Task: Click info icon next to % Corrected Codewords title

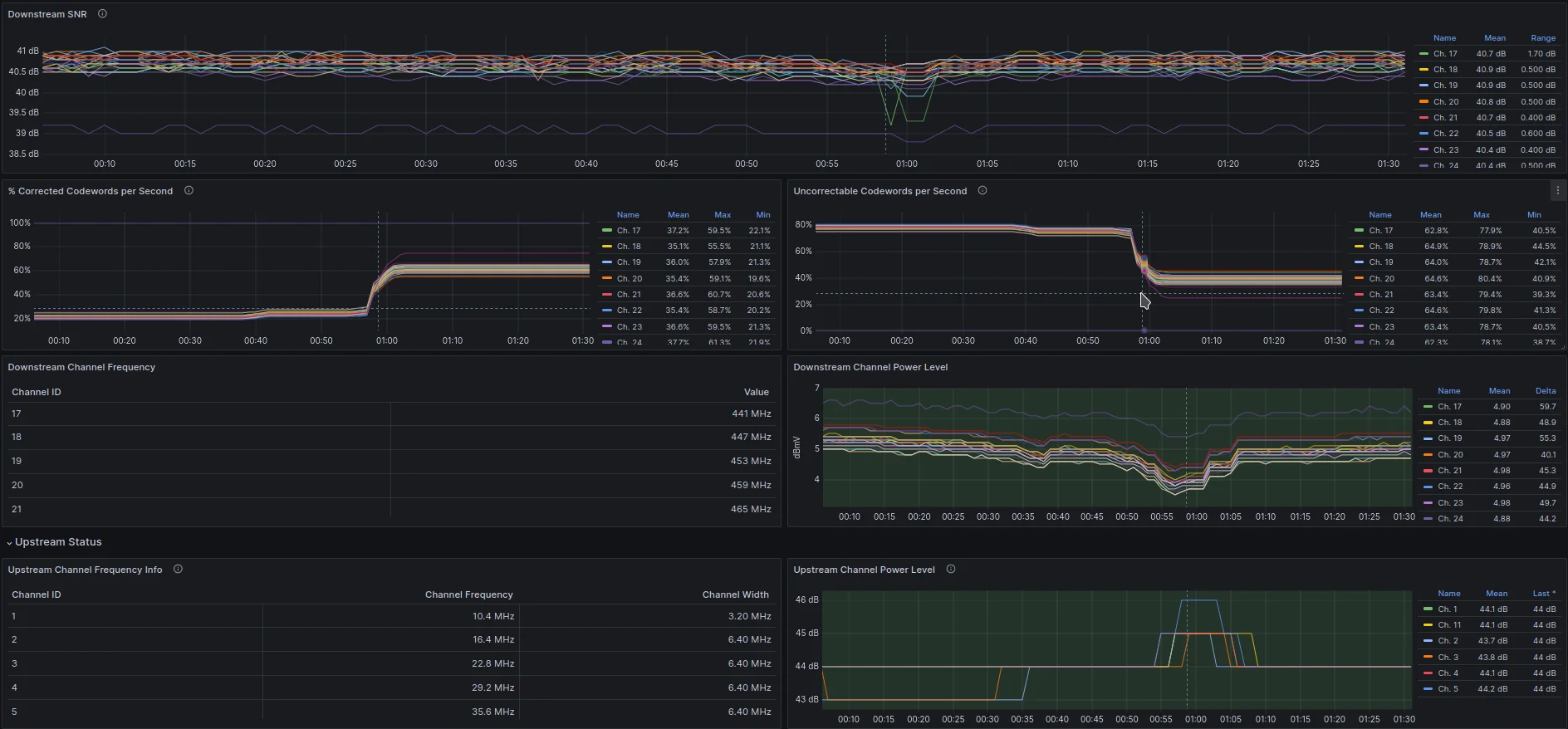Action: coord(189,191)
